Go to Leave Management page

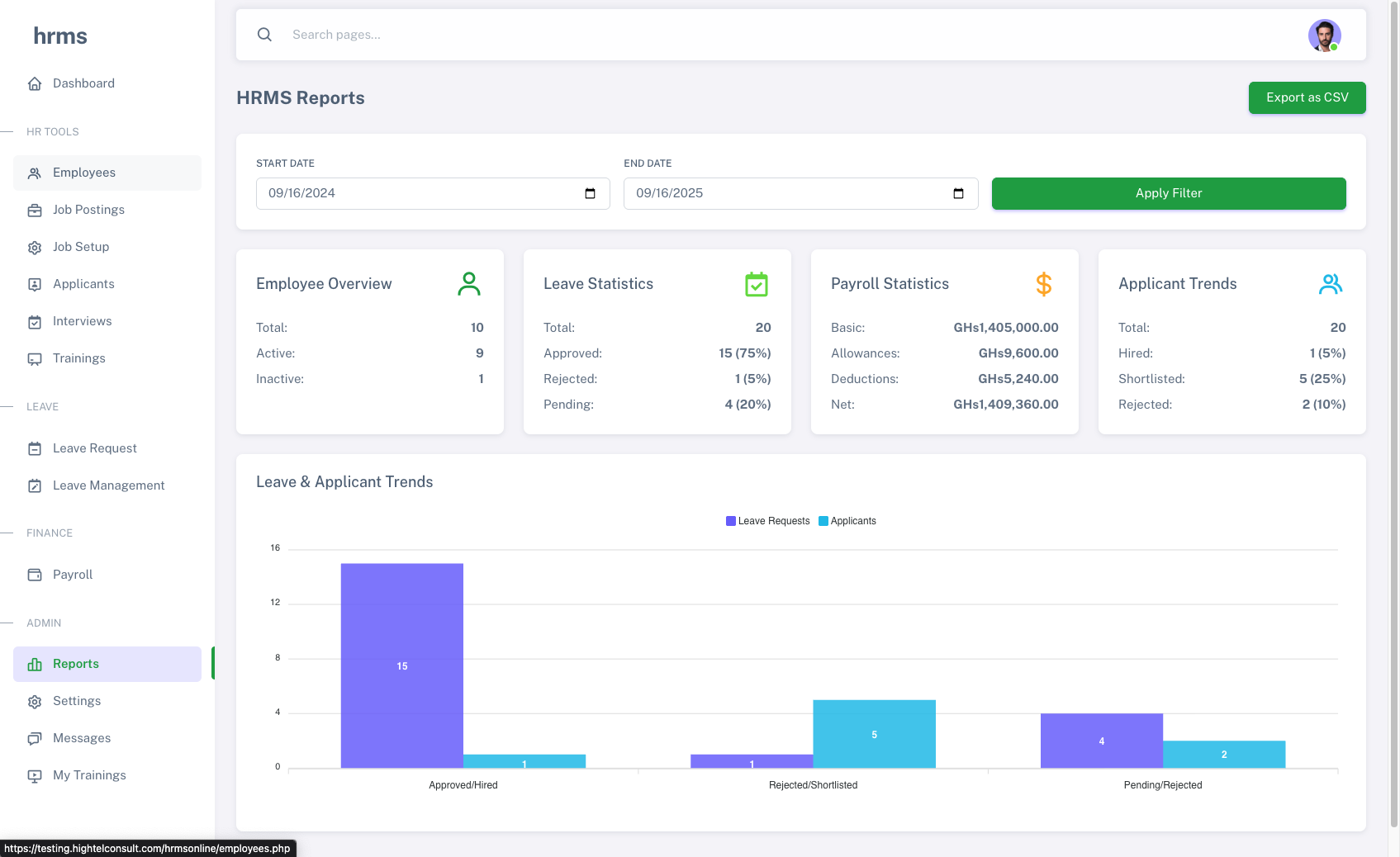click(108, 485)
